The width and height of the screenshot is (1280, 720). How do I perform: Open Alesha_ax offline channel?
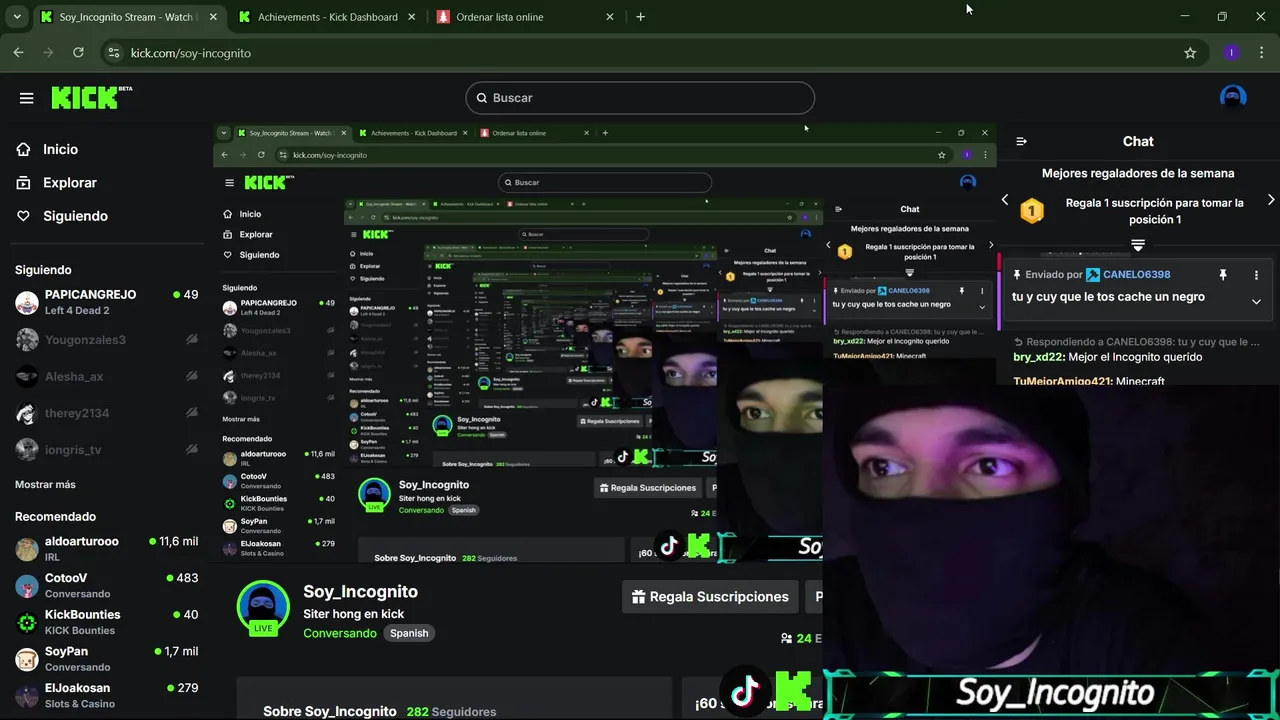[106, 377]
